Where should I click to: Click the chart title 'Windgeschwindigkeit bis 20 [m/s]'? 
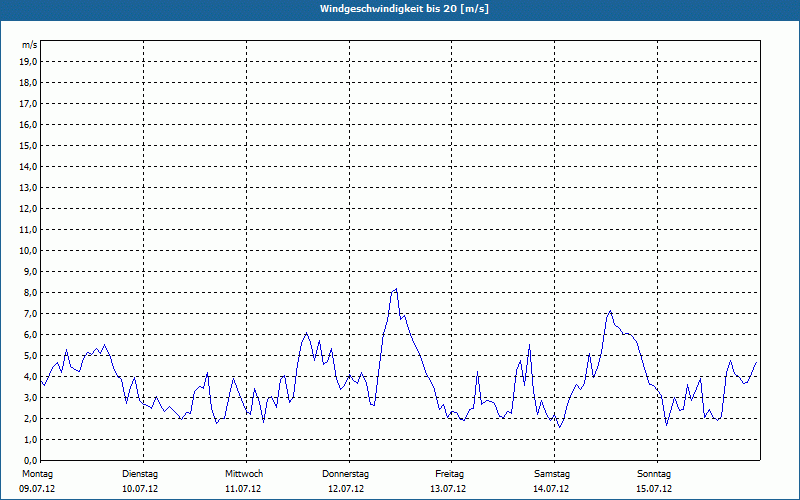click(404, 9)
